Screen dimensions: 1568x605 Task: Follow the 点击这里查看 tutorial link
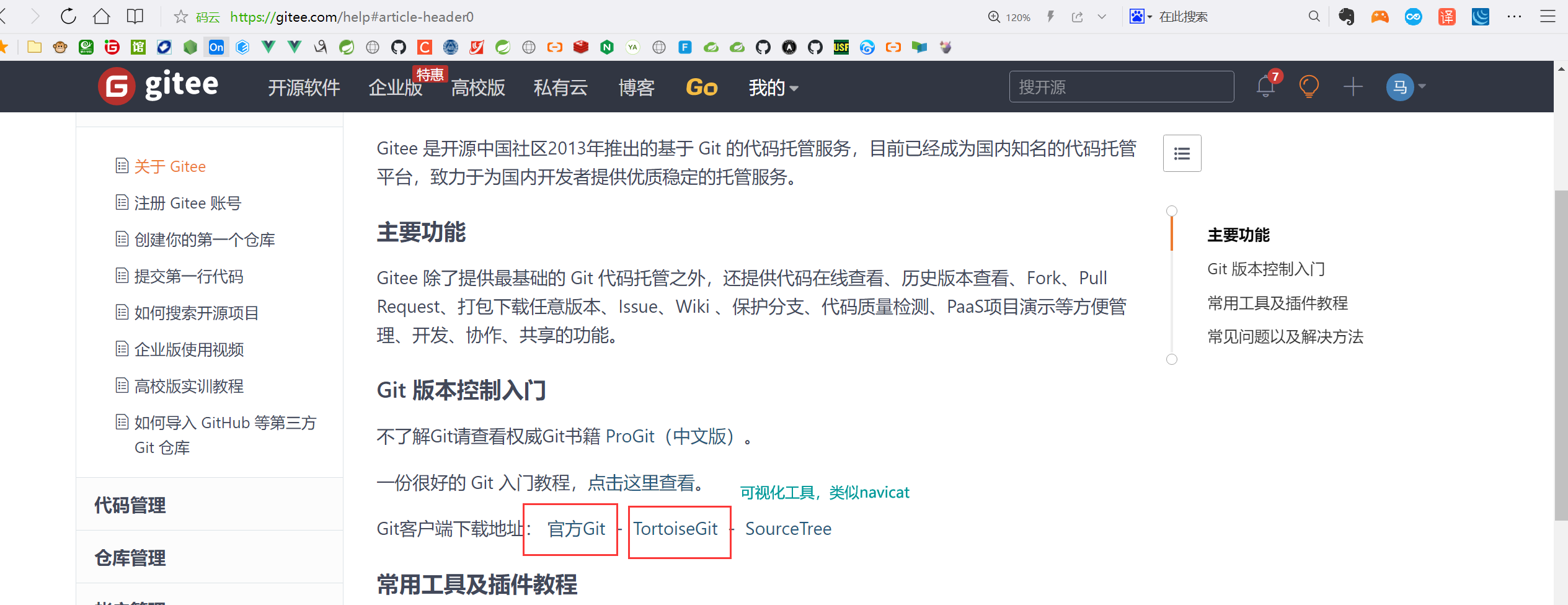tap(641, 482)
